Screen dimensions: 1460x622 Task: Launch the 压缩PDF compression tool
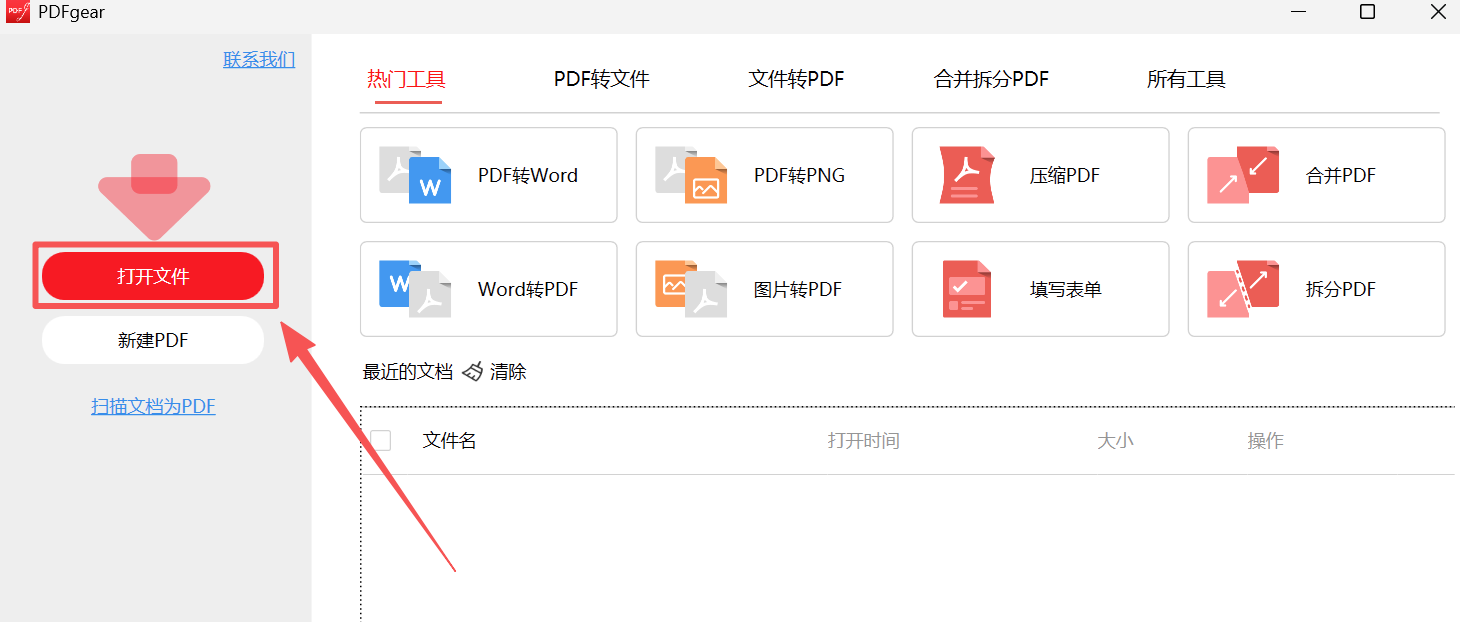click(x=1040, y=174)
